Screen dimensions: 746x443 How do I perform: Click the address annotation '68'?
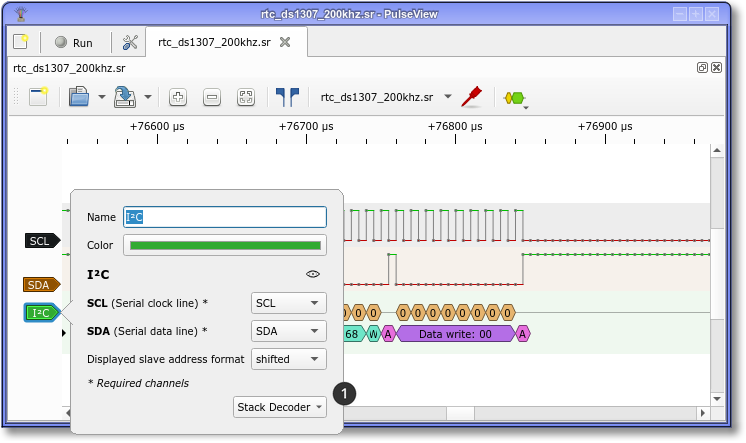(353, 334)
